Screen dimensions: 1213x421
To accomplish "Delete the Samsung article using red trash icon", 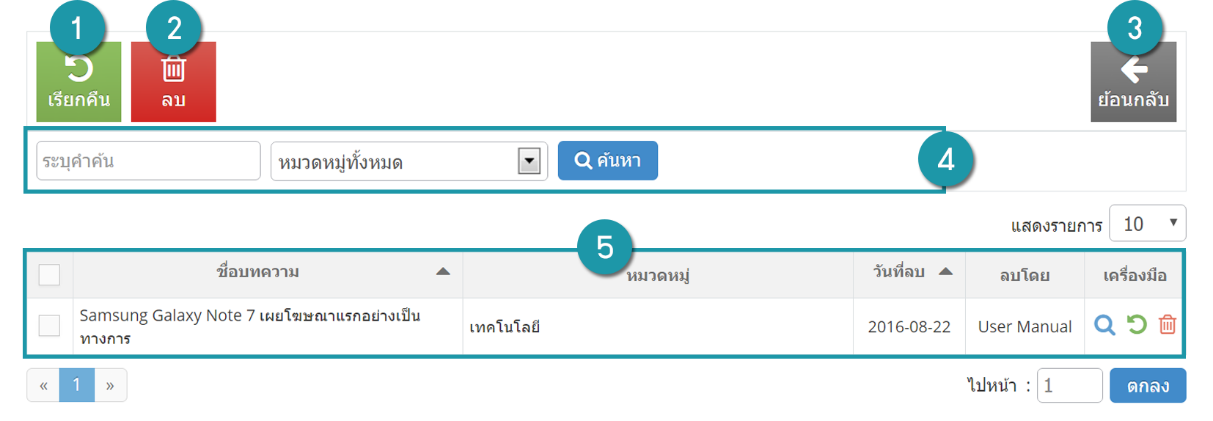I will 1167,326.
